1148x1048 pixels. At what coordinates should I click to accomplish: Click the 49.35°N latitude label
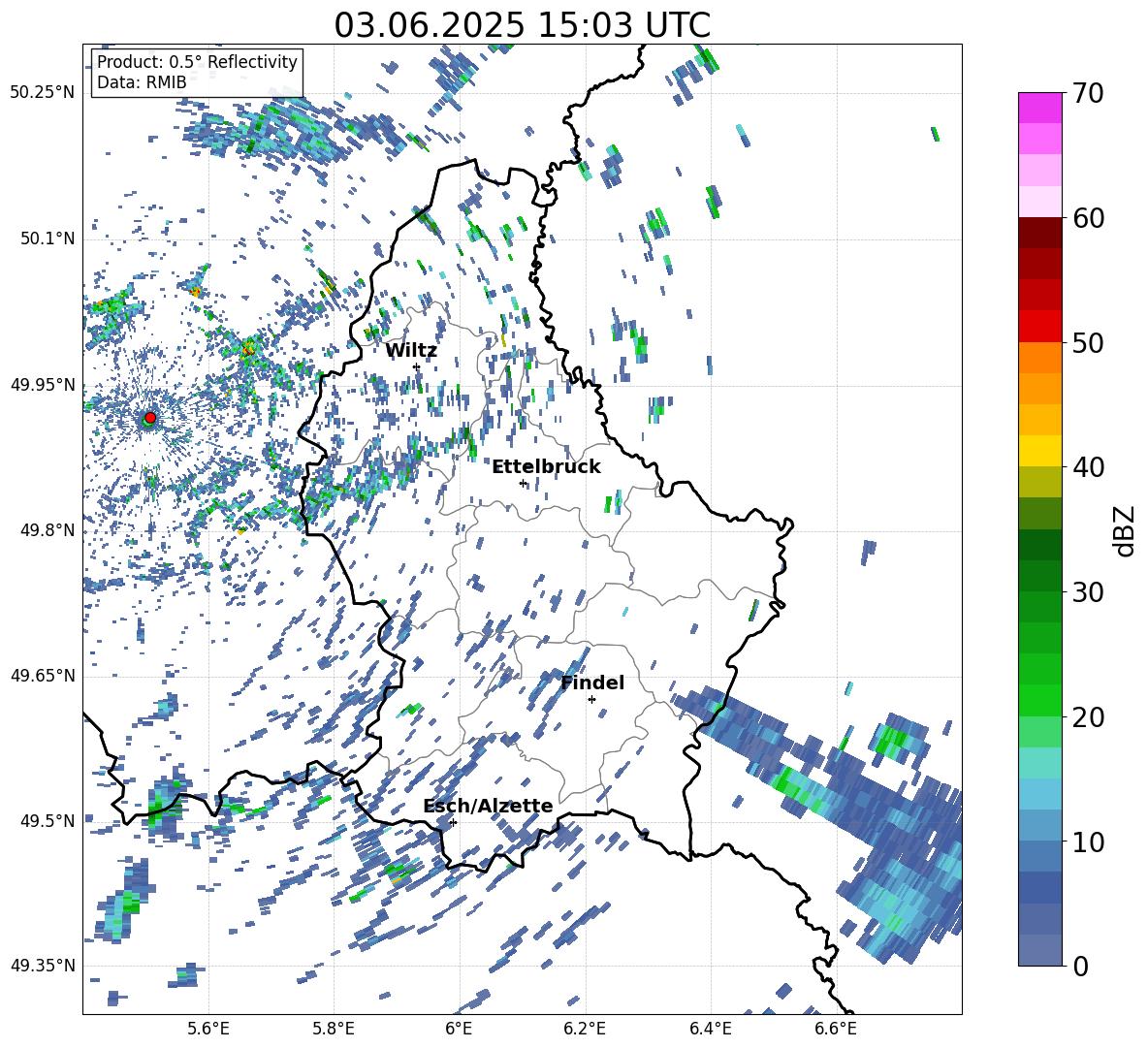pyautogui.click(x=43, y=966)
